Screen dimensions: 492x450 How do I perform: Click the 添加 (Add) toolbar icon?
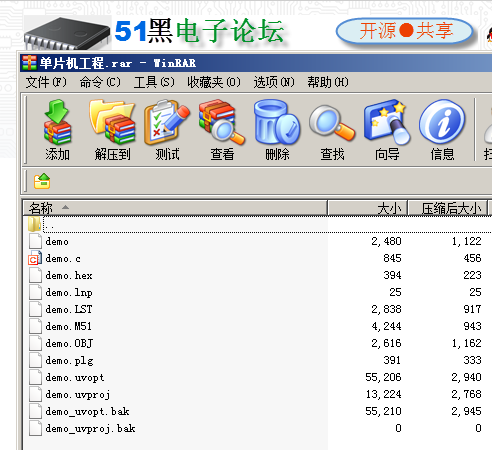coord(57,122)
